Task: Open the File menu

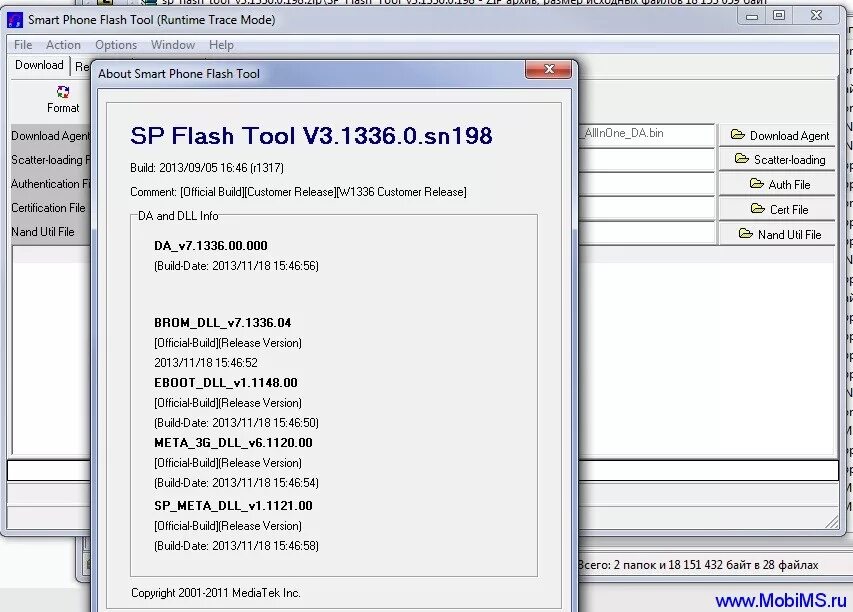Action: pos(22,44)
